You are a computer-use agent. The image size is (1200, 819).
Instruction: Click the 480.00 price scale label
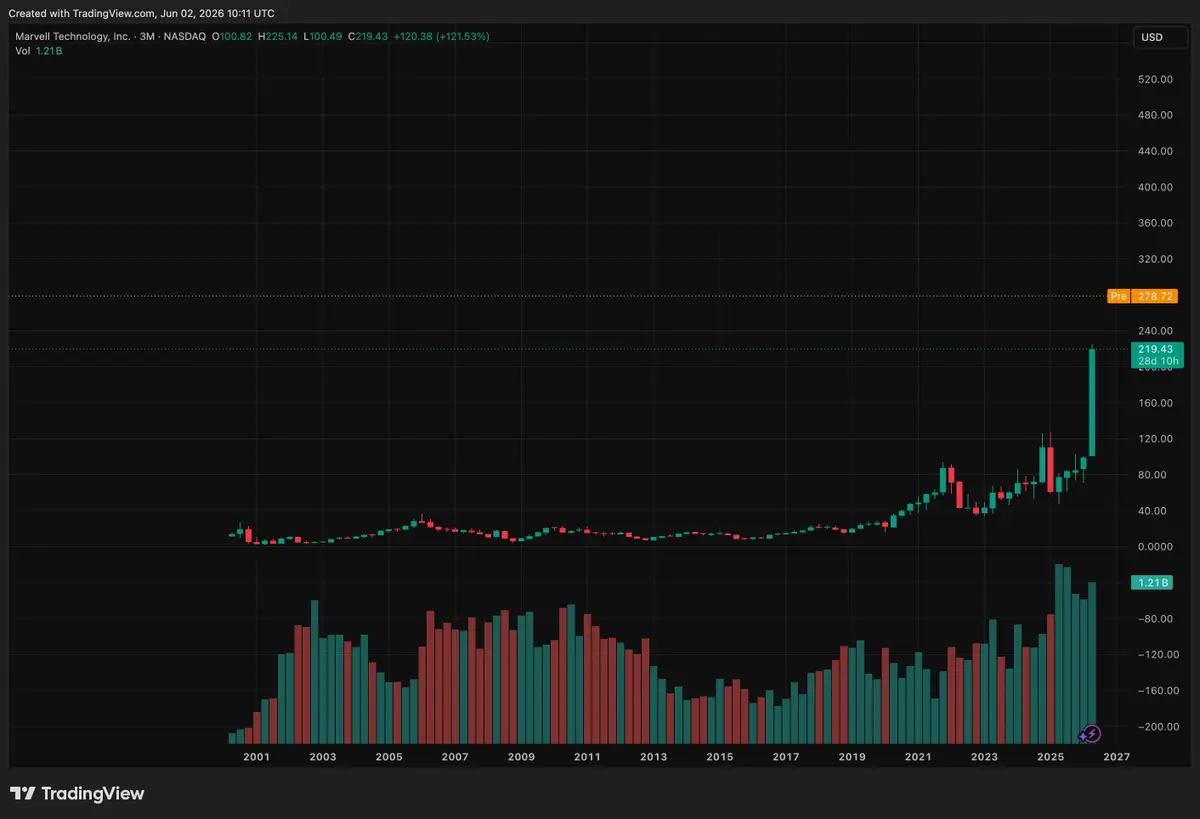(x=1154, y=115)
